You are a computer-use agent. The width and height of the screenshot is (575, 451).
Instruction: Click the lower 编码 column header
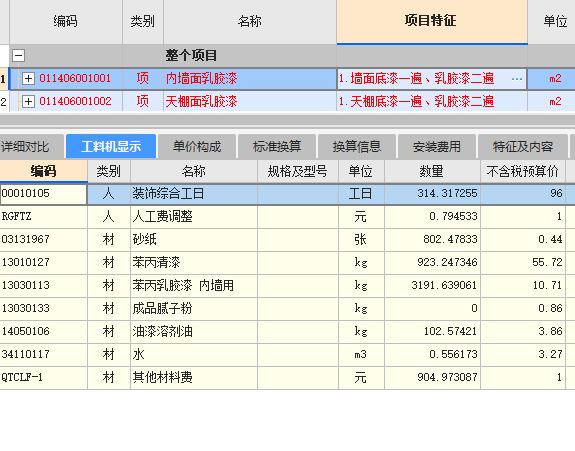[x=43, y=171]
